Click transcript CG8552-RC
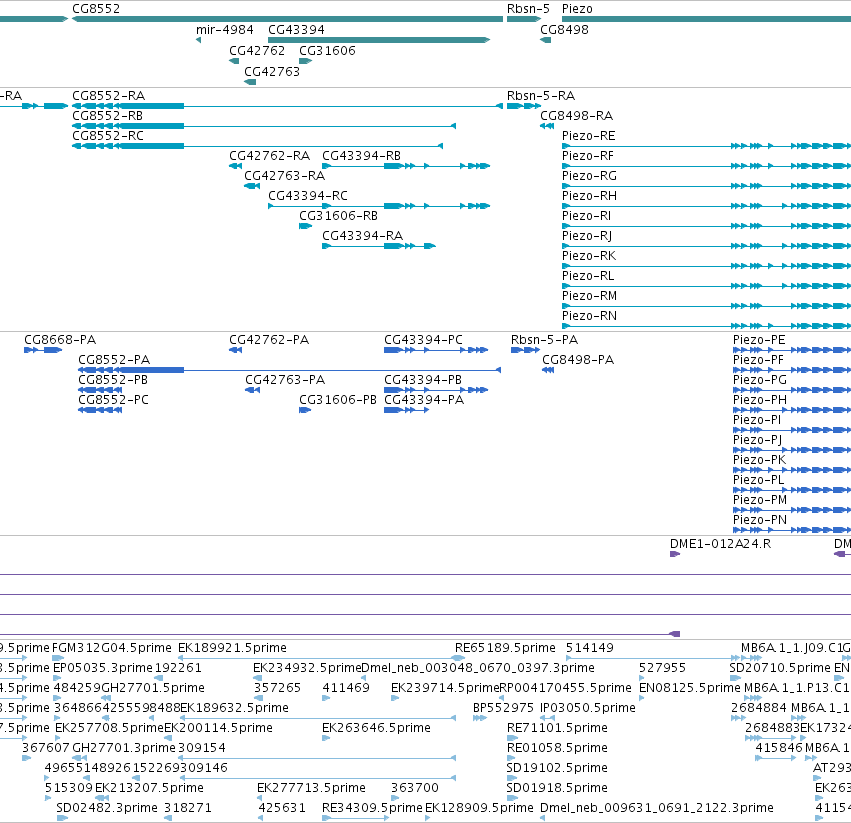Screen dimensions: 851x823 pyautogui.click(x=108, y=136)
